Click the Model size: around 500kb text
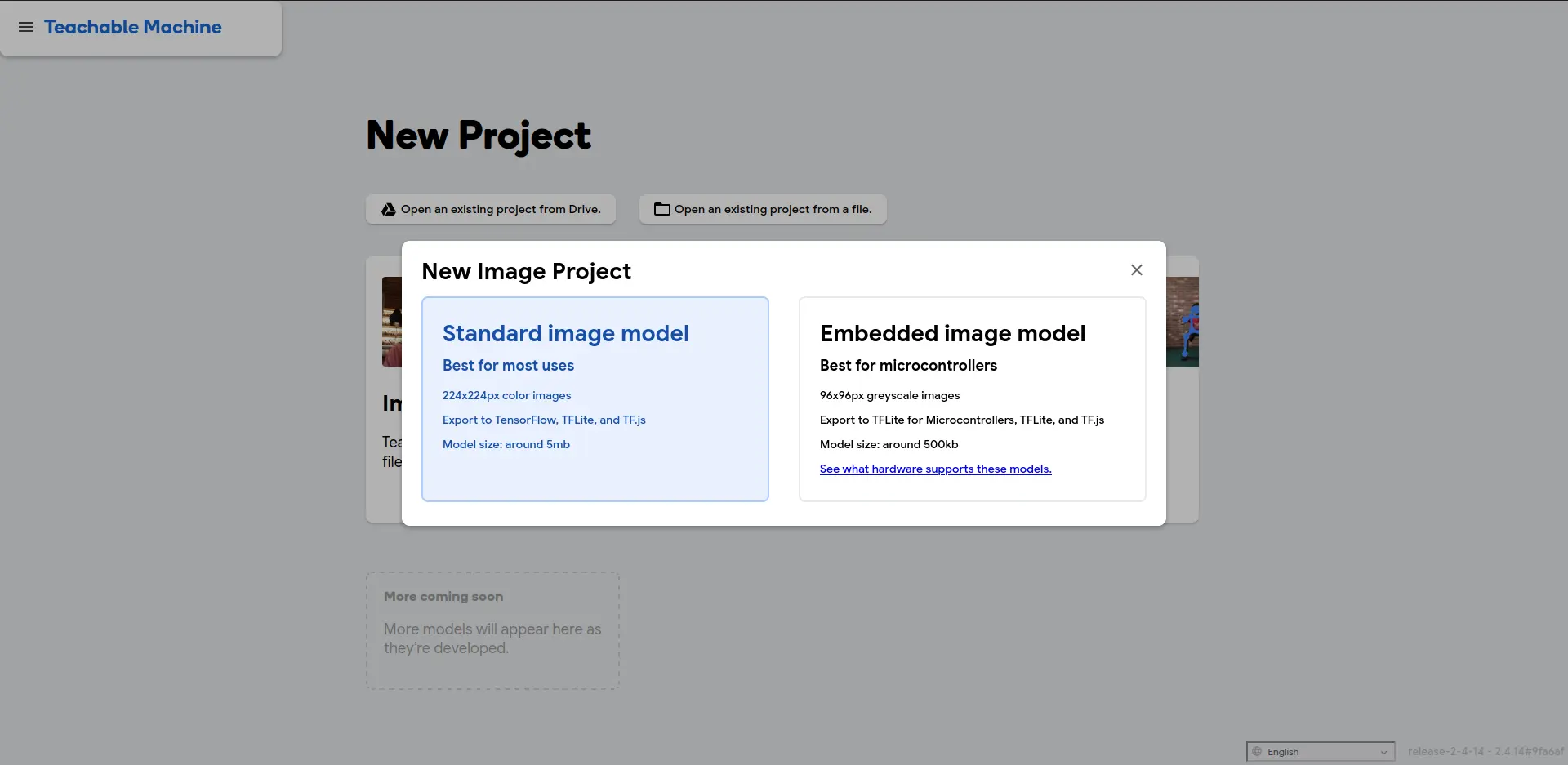1568x765 pixels. point(889,444)
